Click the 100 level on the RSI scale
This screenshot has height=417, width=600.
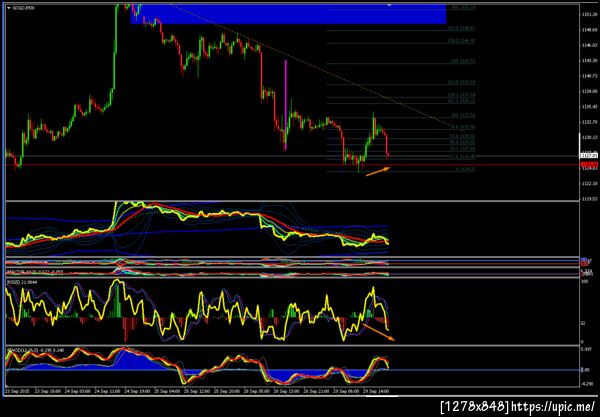click(585, 282)
